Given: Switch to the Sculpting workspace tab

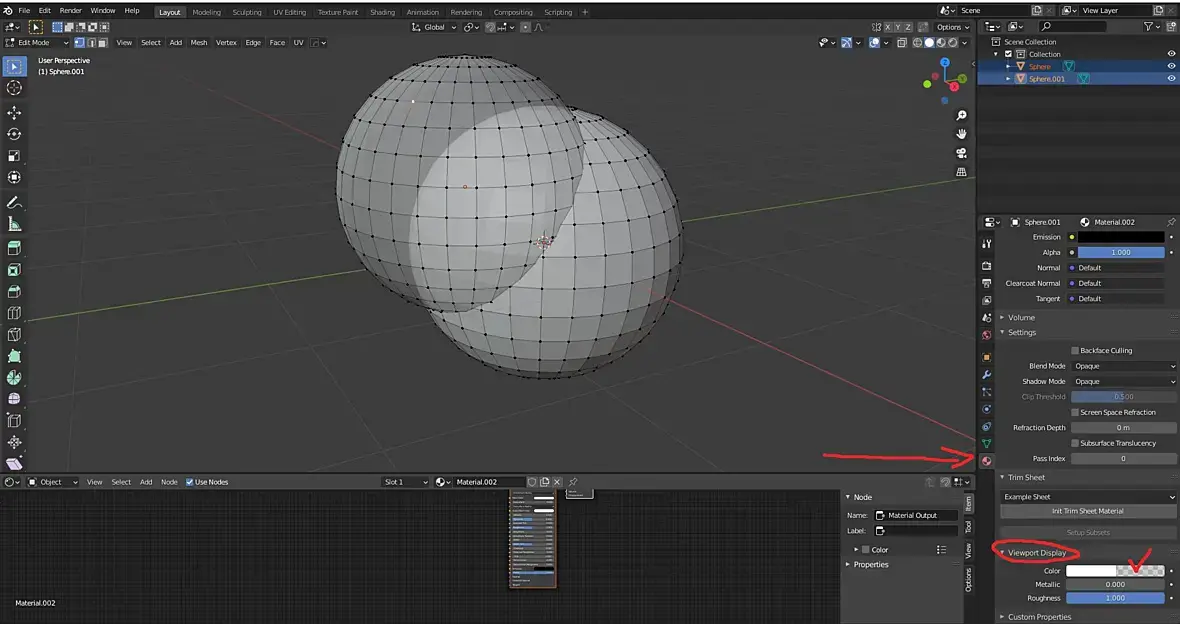Looking at the screenshot, I should tap(247, 12).
